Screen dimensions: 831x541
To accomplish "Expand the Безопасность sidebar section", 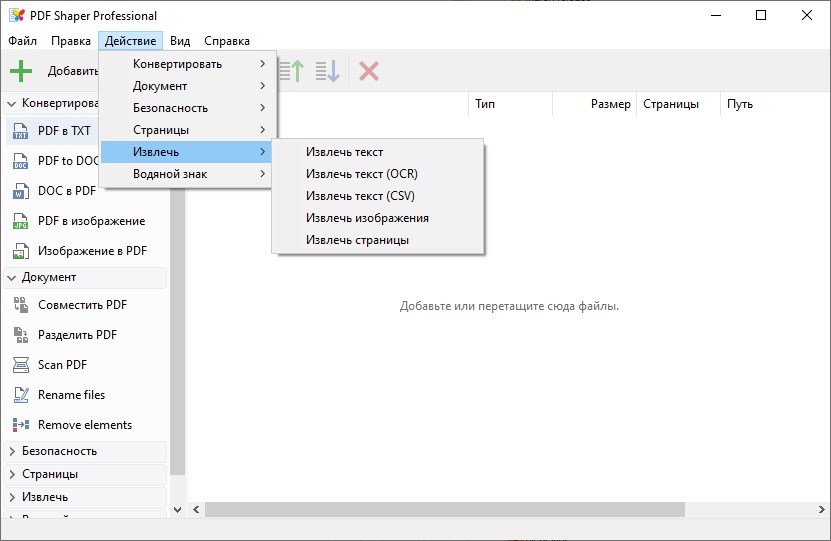I will click(12, 451).
